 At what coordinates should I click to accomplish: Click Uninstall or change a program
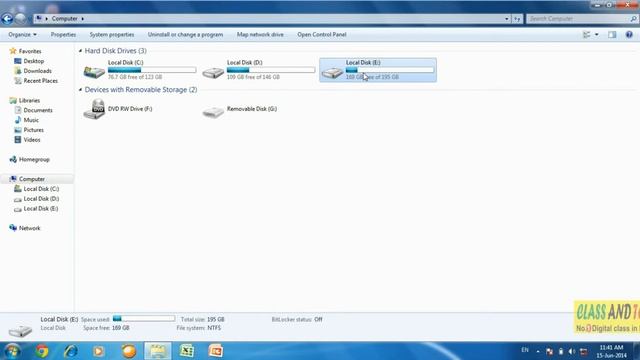(185, 35)
